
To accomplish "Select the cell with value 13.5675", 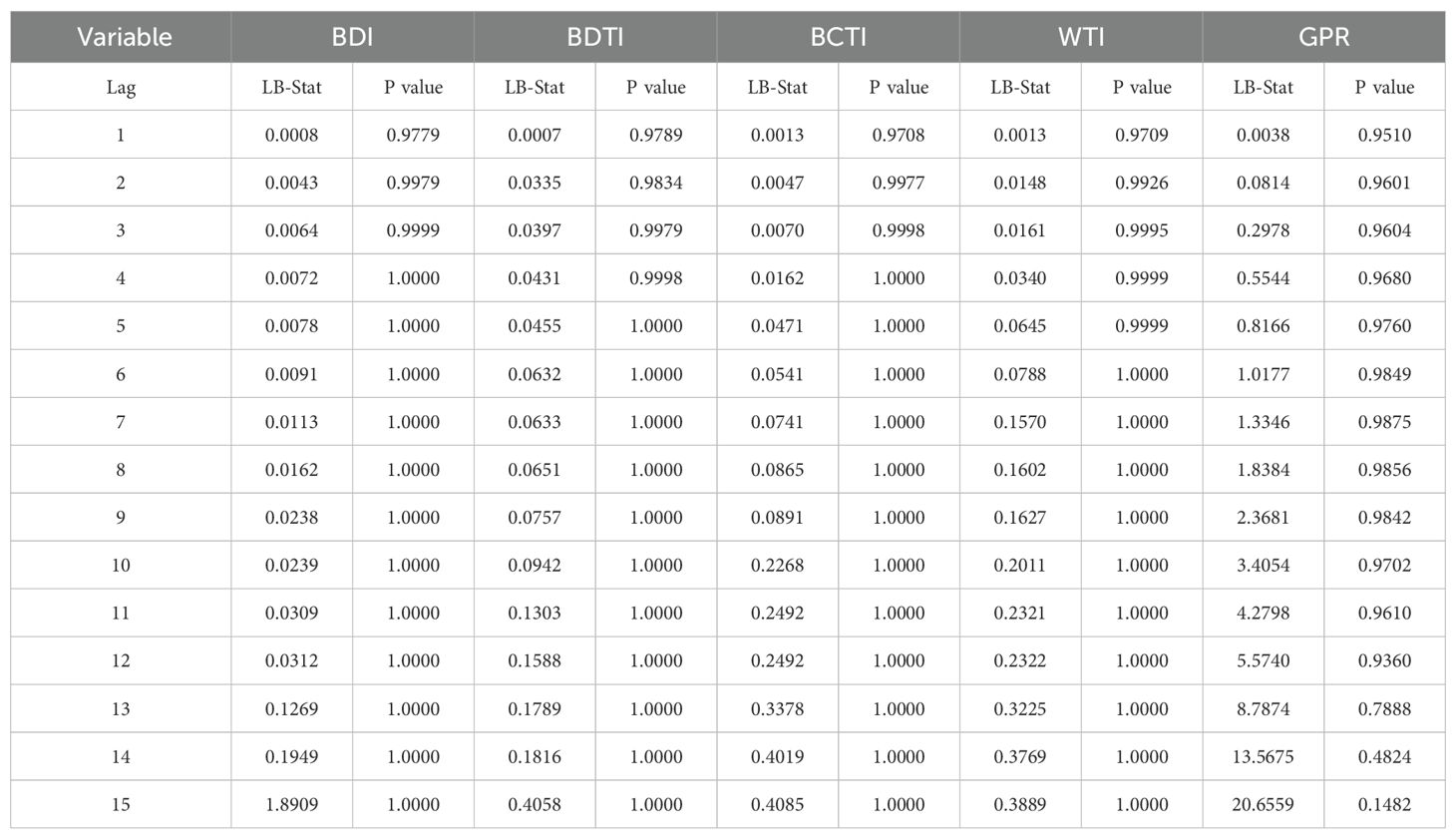I will click(x=1263, y=756).
